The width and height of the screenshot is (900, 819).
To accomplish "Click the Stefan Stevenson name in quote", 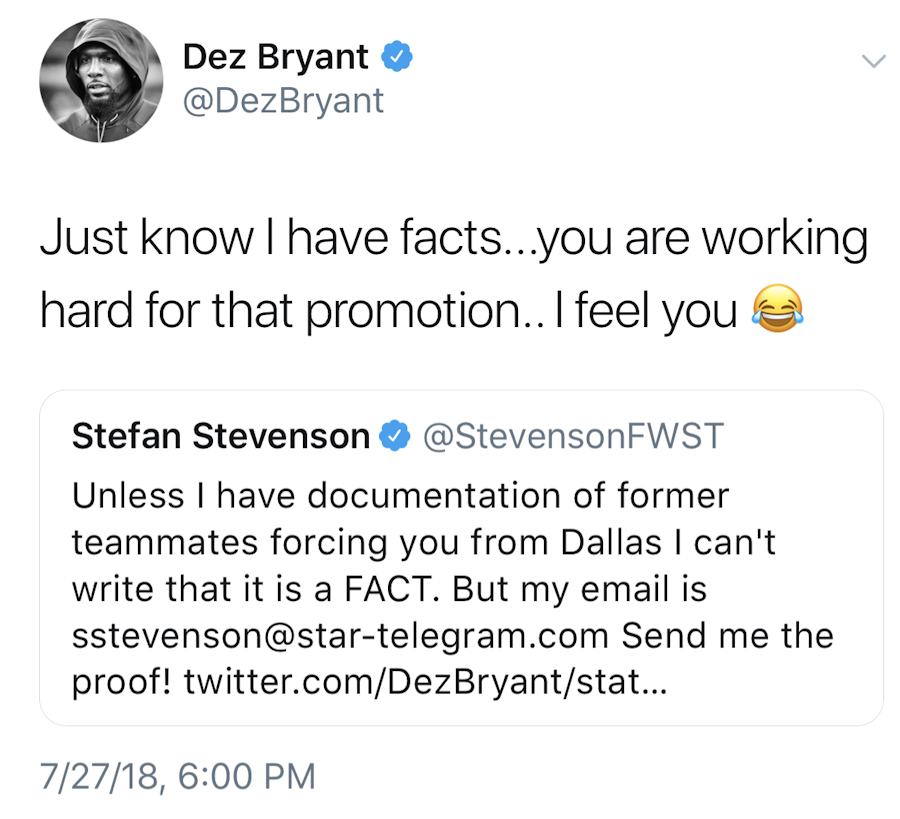I will [220, 437].
